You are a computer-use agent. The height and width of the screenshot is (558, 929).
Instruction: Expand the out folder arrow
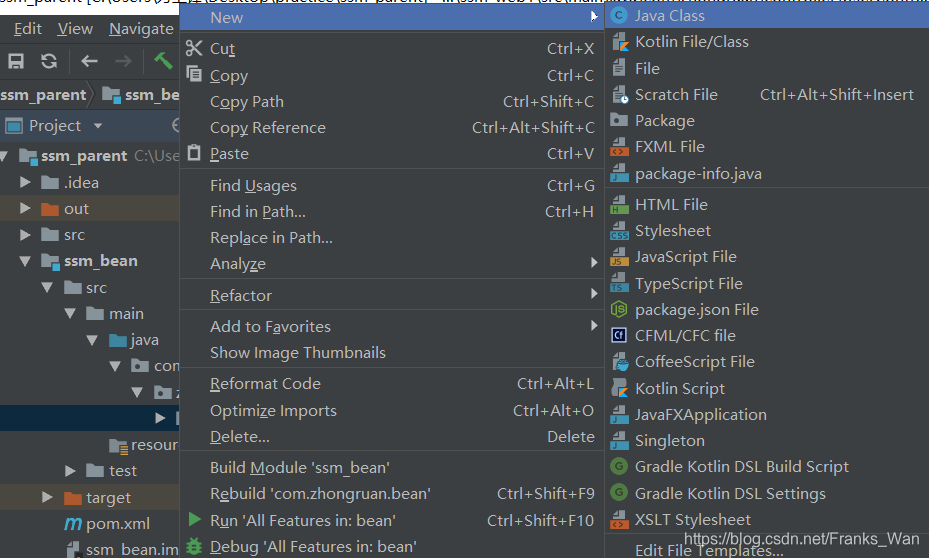point(25,208)
